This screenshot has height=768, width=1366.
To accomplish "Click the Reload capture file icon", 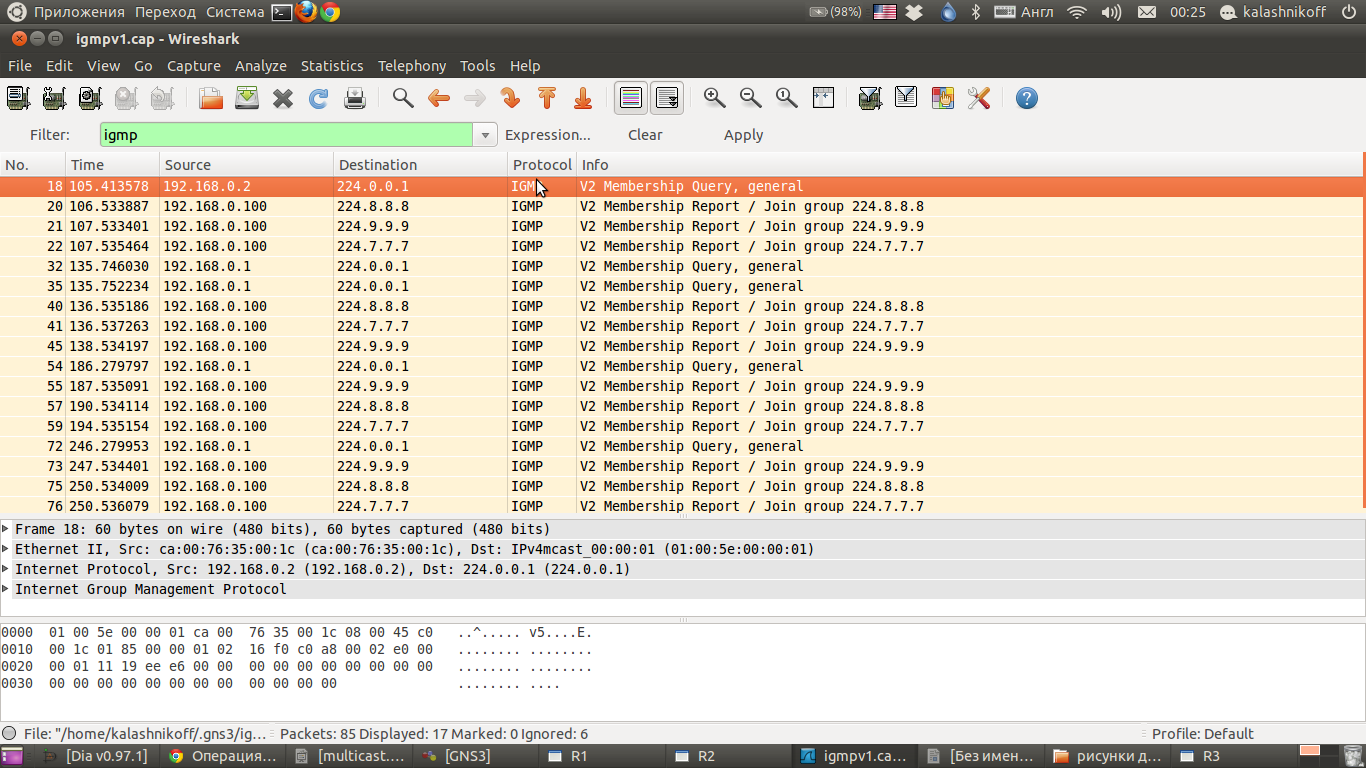I will pos(319,98).
